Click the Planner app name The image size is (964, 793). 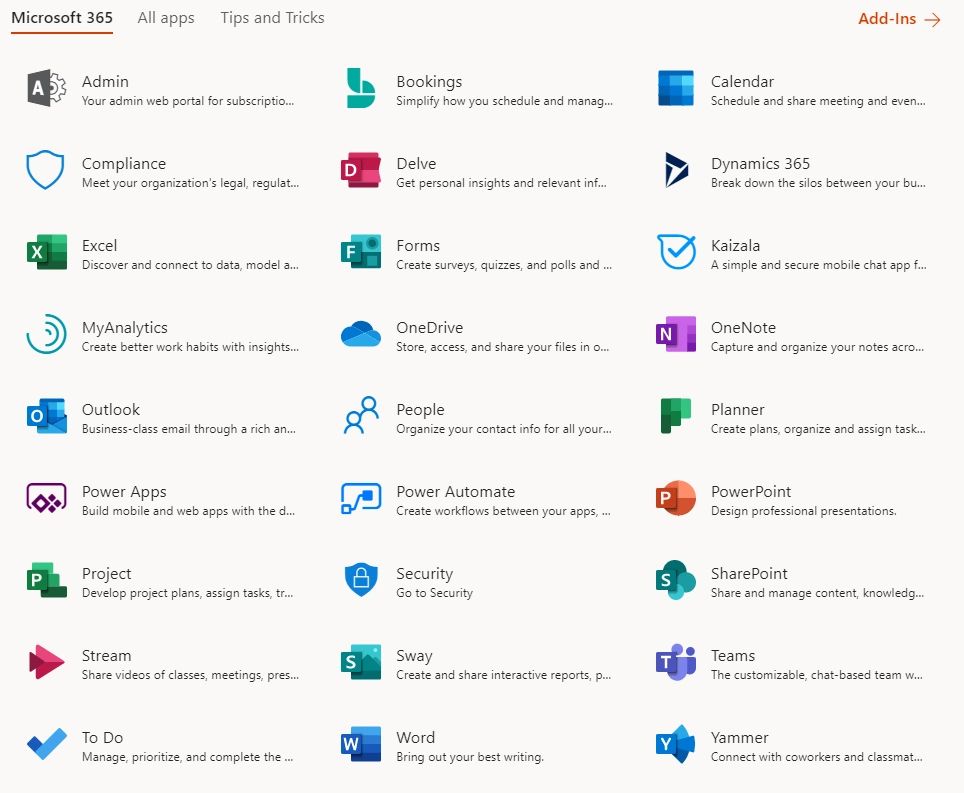coord(737,410)
